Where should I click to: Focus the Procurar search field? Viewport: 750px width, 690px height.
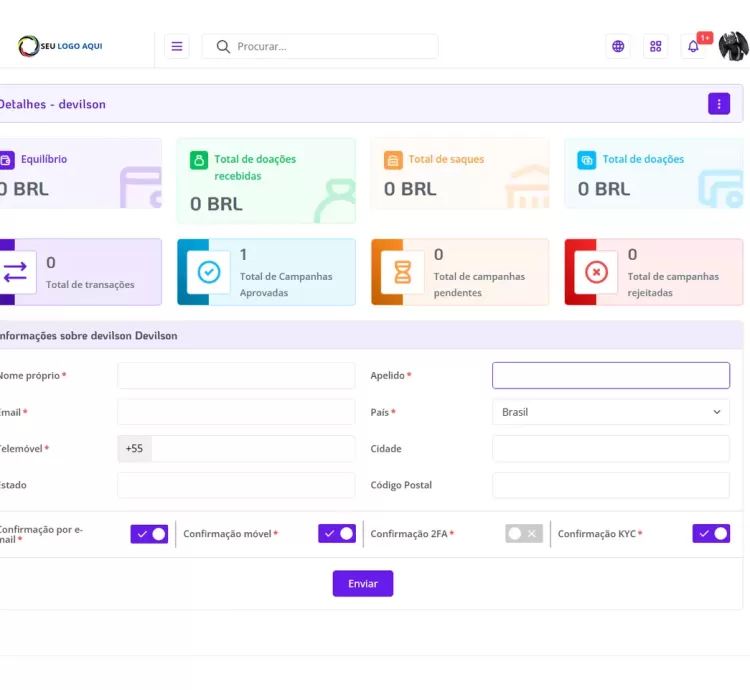coord(330,46)
